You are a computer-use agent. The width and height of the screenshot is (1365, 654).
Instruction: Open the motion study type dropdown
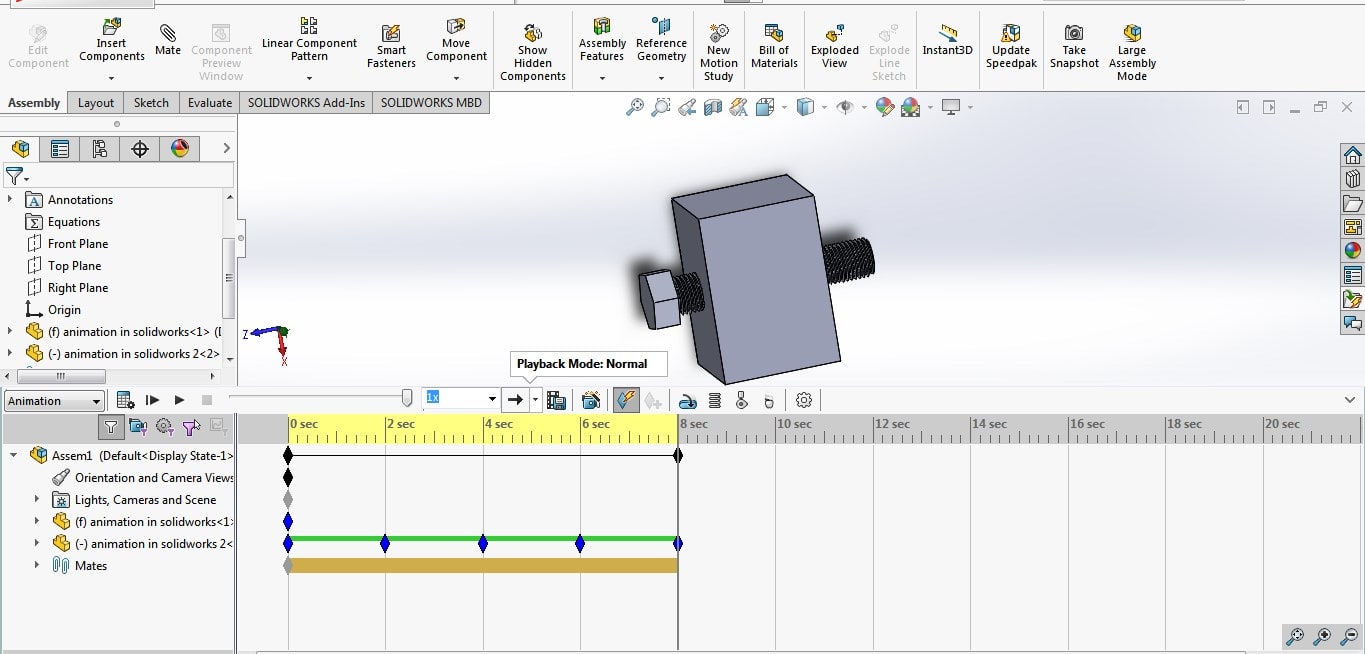pyautogui.click(x=55, y=401)
